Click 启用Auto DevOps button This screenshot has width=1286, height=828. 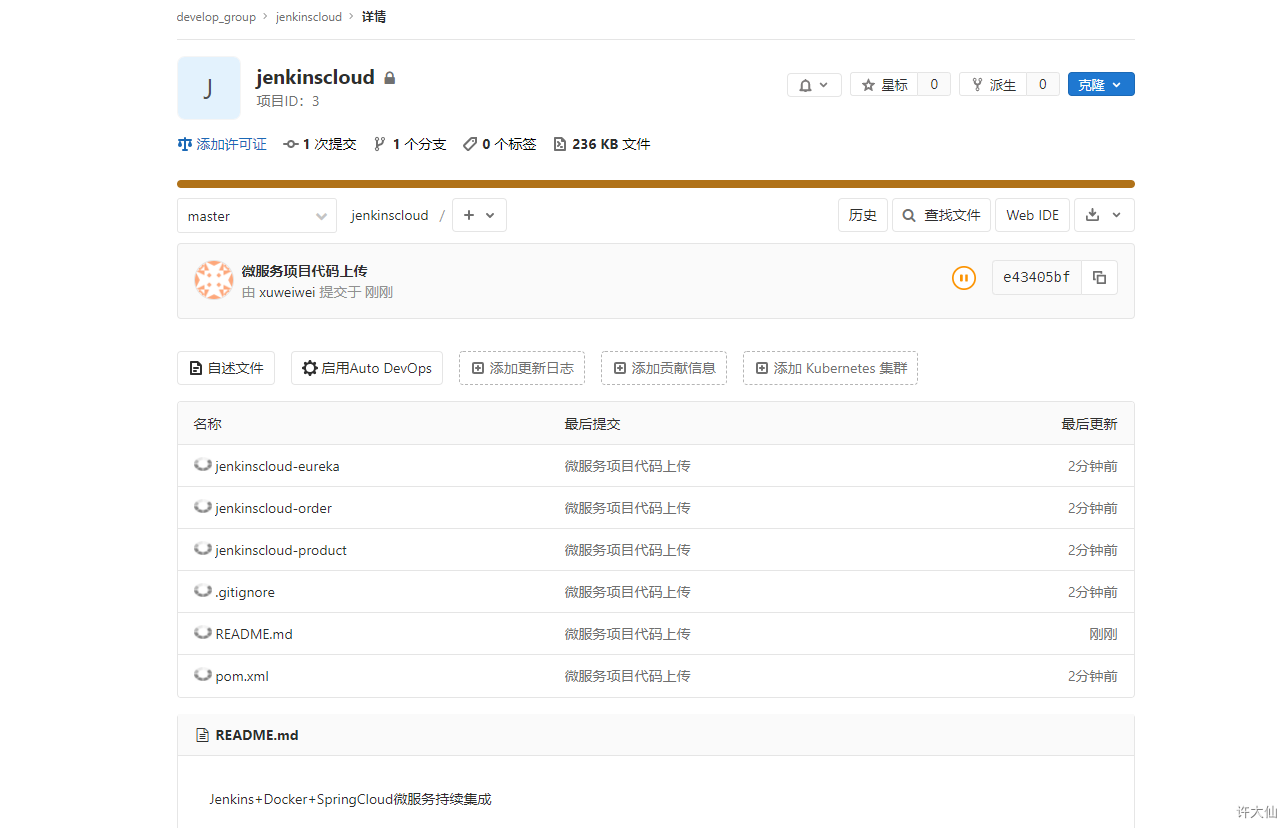point(367,368)
